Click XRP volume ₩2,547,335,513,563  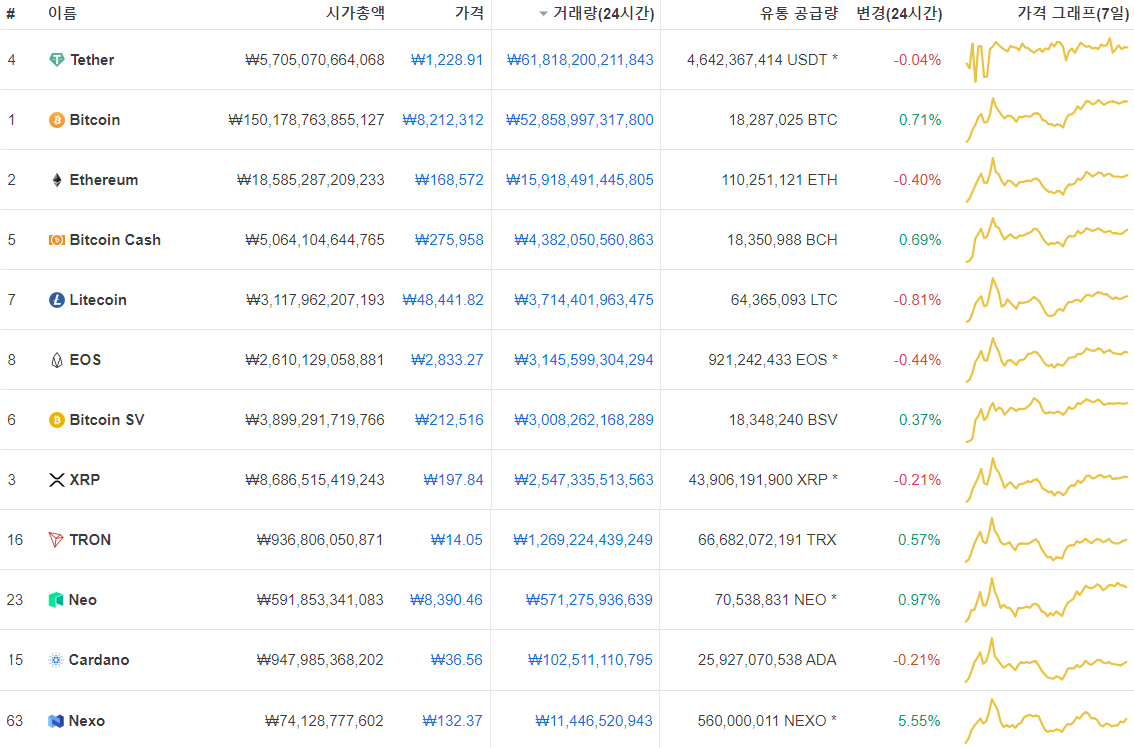[x=584, y=480]
